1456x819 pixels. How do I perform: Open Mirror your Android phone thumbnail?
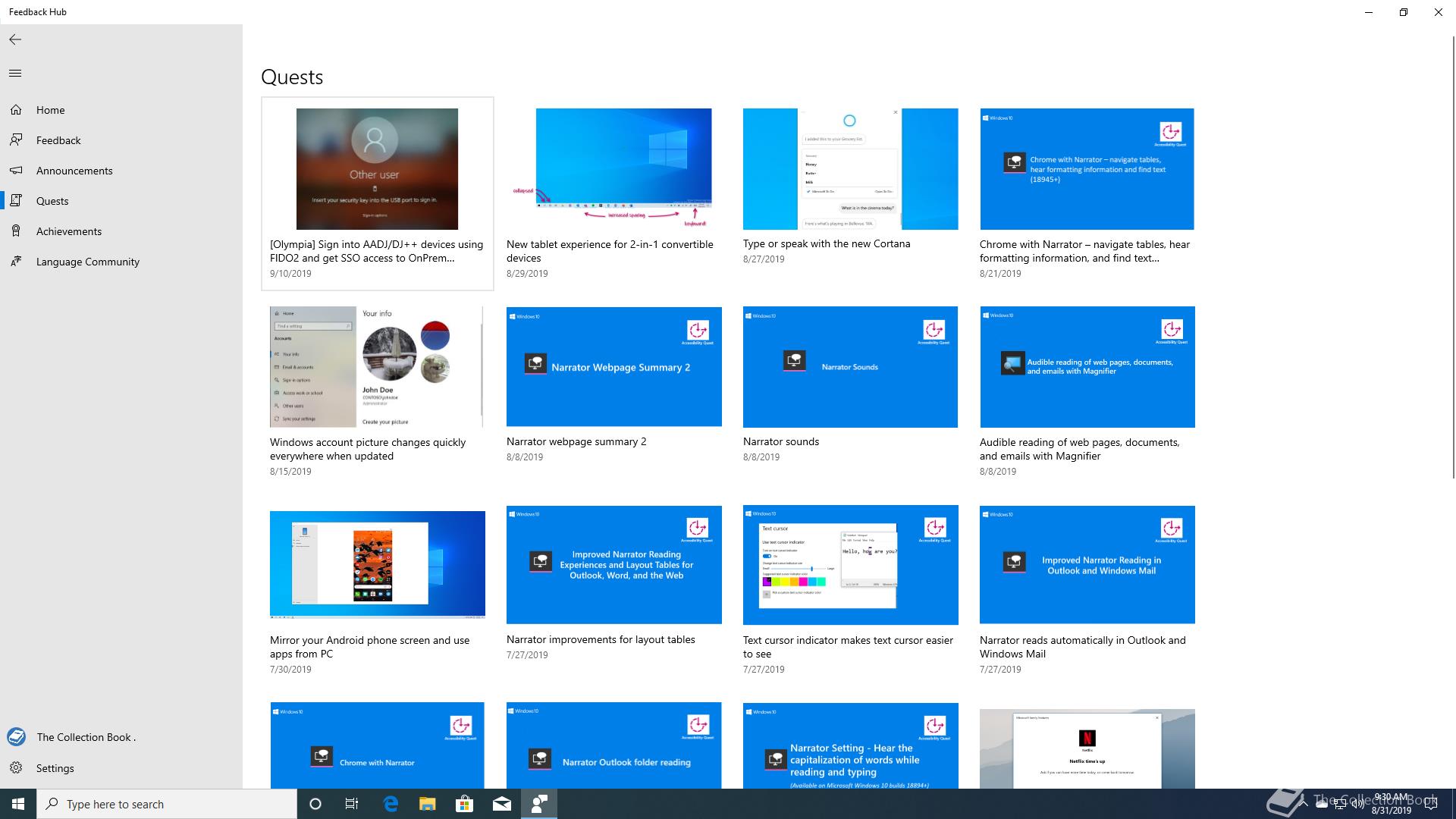(377, 565)
